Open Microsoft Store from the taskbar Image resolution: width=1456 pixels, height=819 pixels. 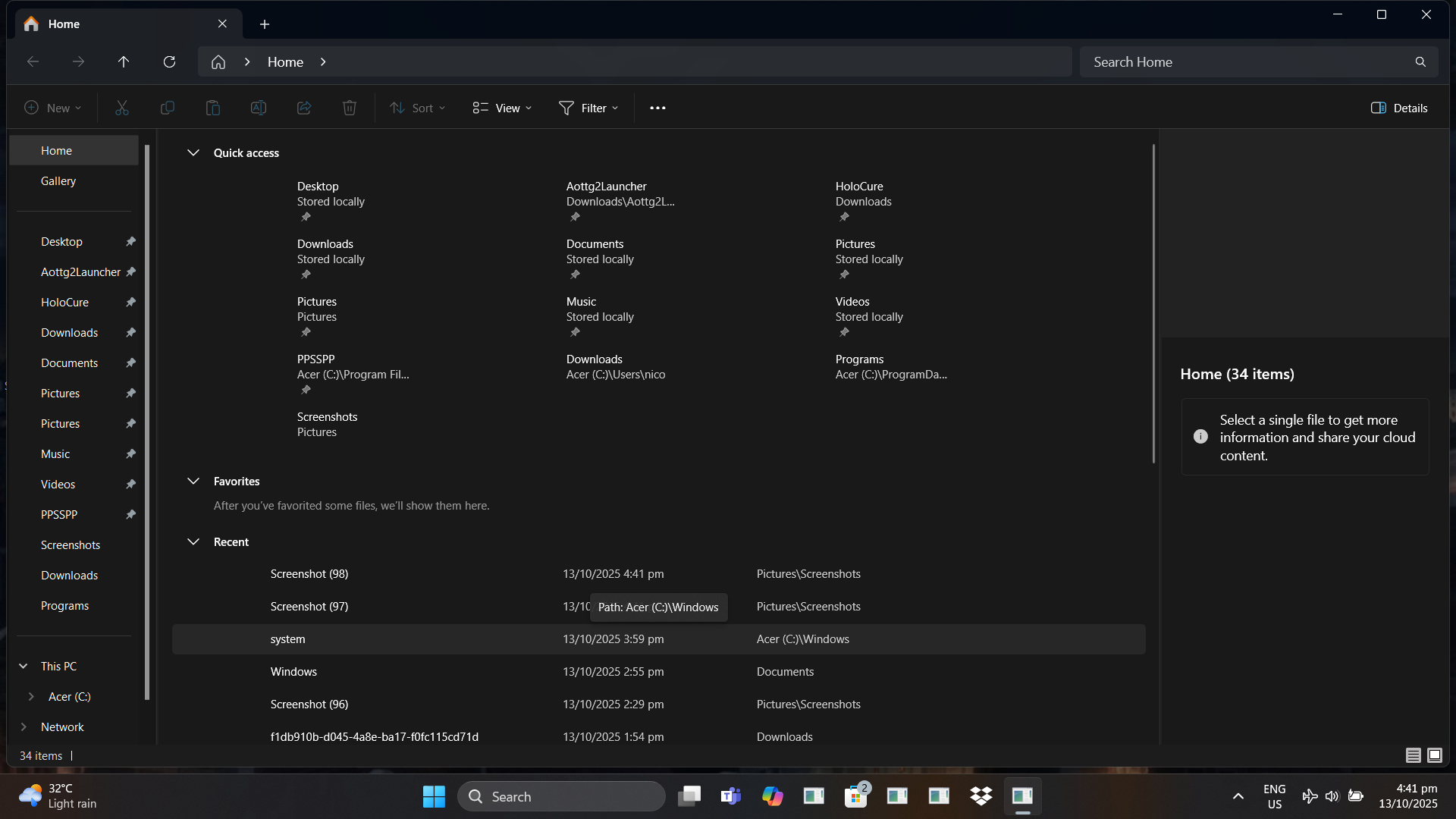point(856,796)
